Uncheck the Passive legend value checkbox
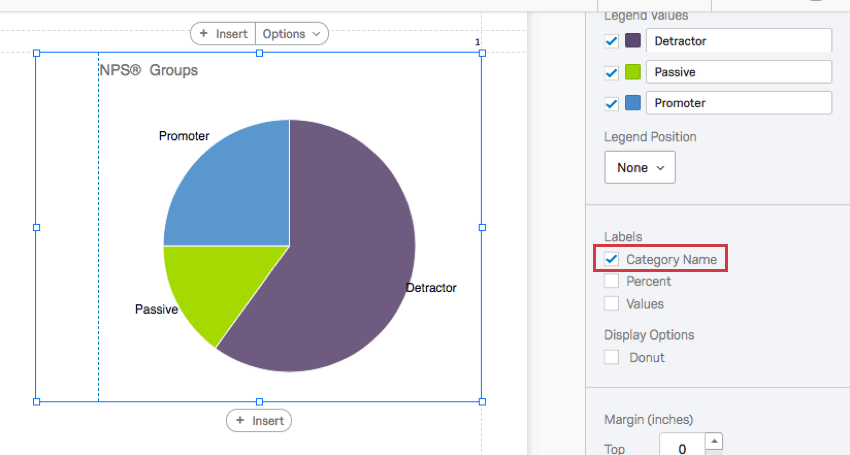 click(611, 73)
